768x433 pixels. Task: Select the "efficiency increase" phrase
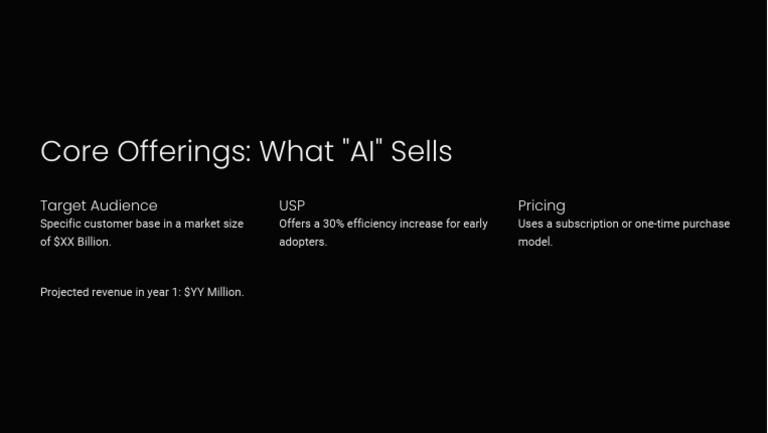(x=393, y=224)
